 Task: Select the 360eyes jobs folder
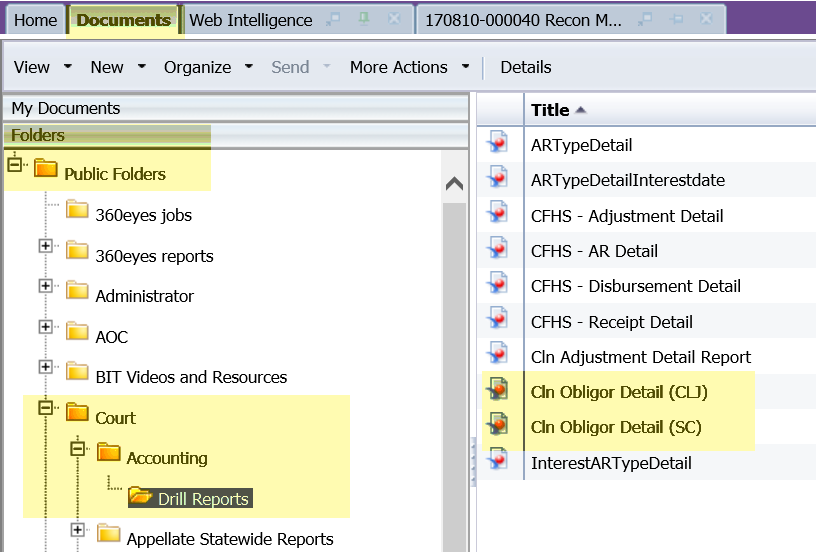coord(144,215)
